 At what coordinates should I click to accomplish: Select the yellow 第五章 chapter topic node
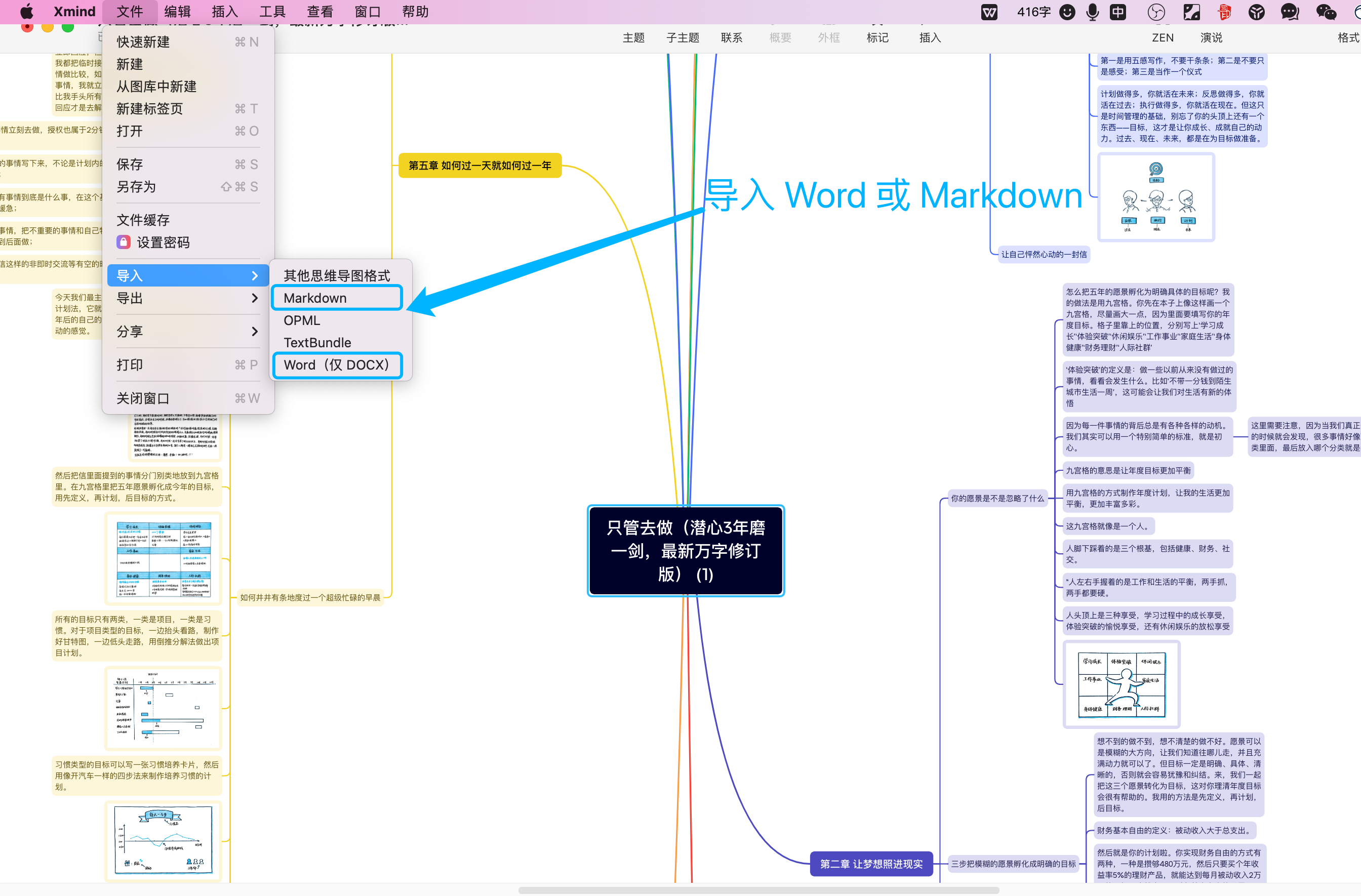(x=479, y=165)
